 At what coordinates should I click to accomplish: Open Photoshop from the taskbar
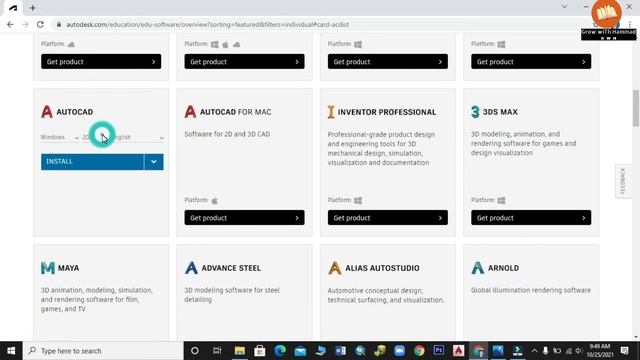439,350
